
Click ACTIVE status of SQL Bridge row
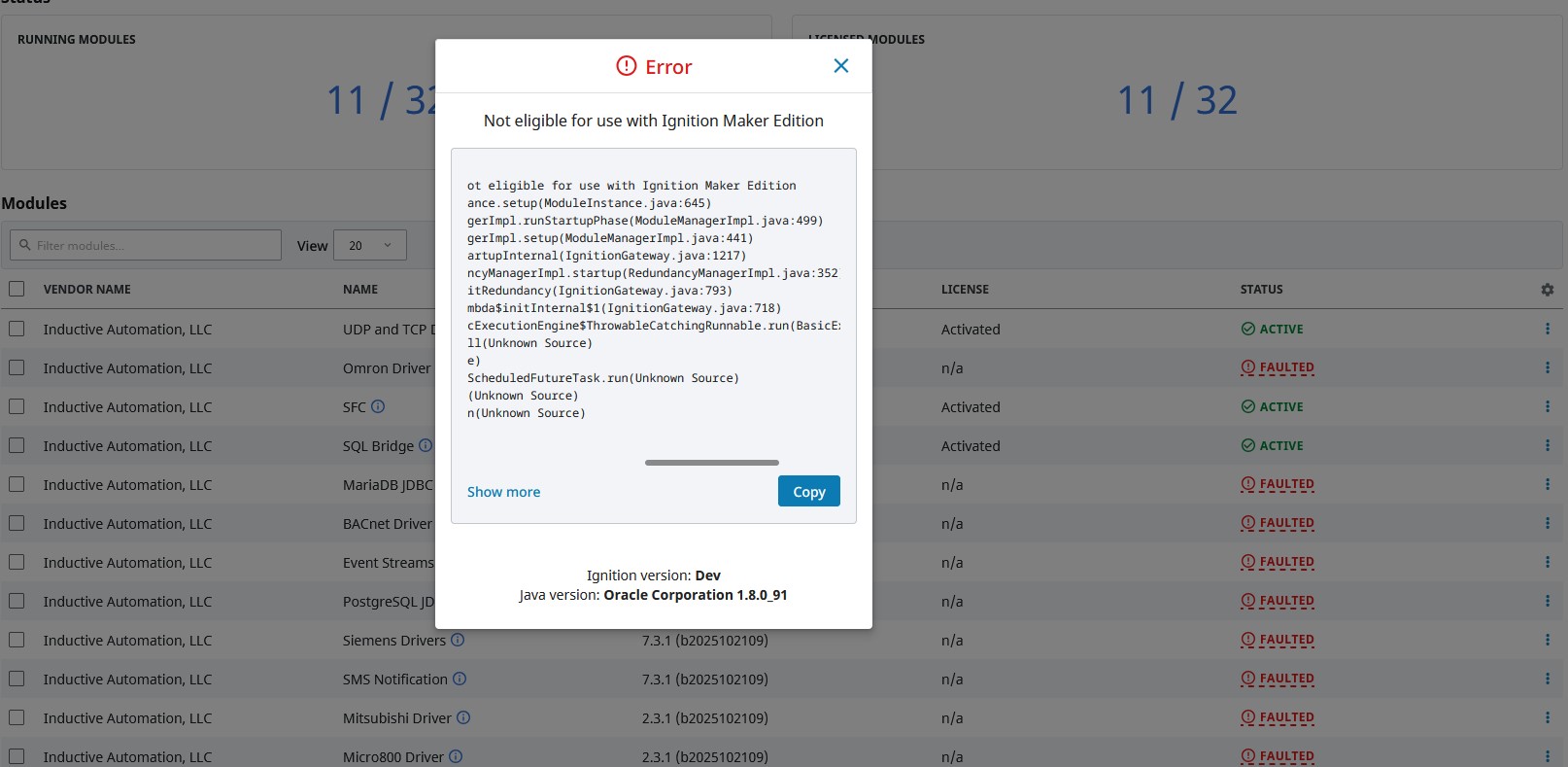pyautogui.click(x=1272, y=445)
